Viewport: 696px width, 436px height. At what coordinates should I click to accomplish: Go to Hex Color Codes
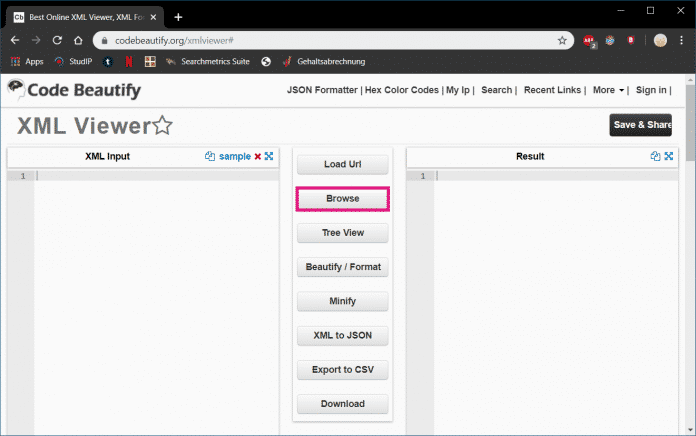[x=401, y=90]
